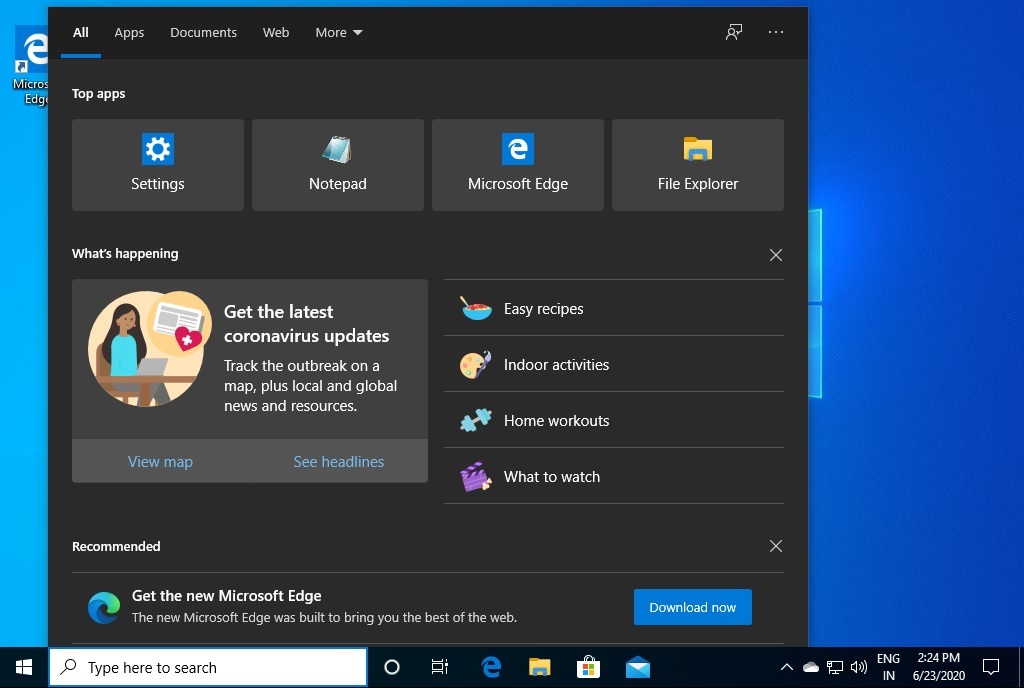Open the See headlines link
Screen dimensions: 1024x688
[x=339, y=461]
